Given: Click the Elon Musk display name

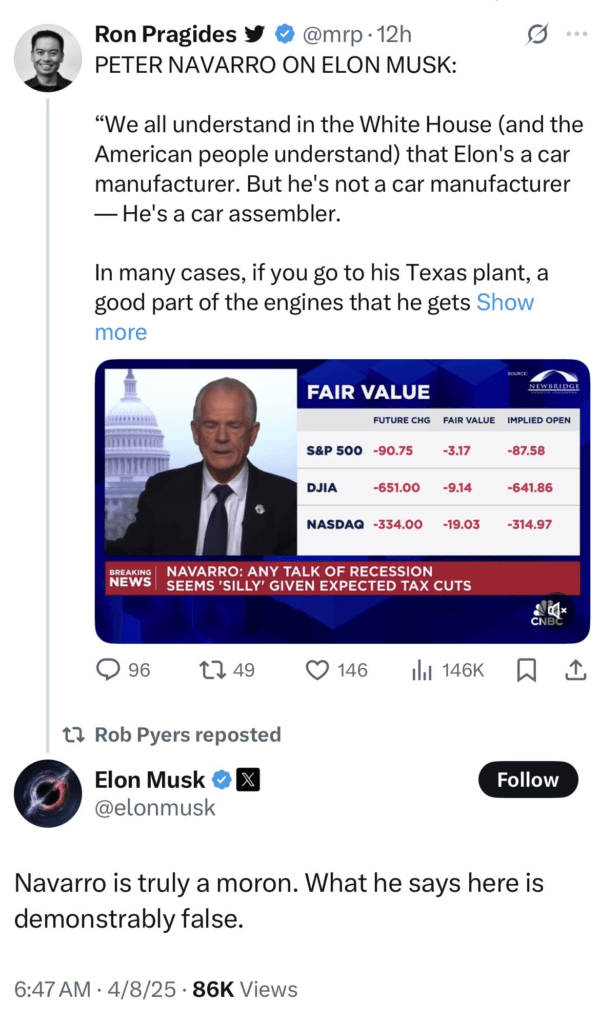Looking at the screenshot, I should coord(150,779).
